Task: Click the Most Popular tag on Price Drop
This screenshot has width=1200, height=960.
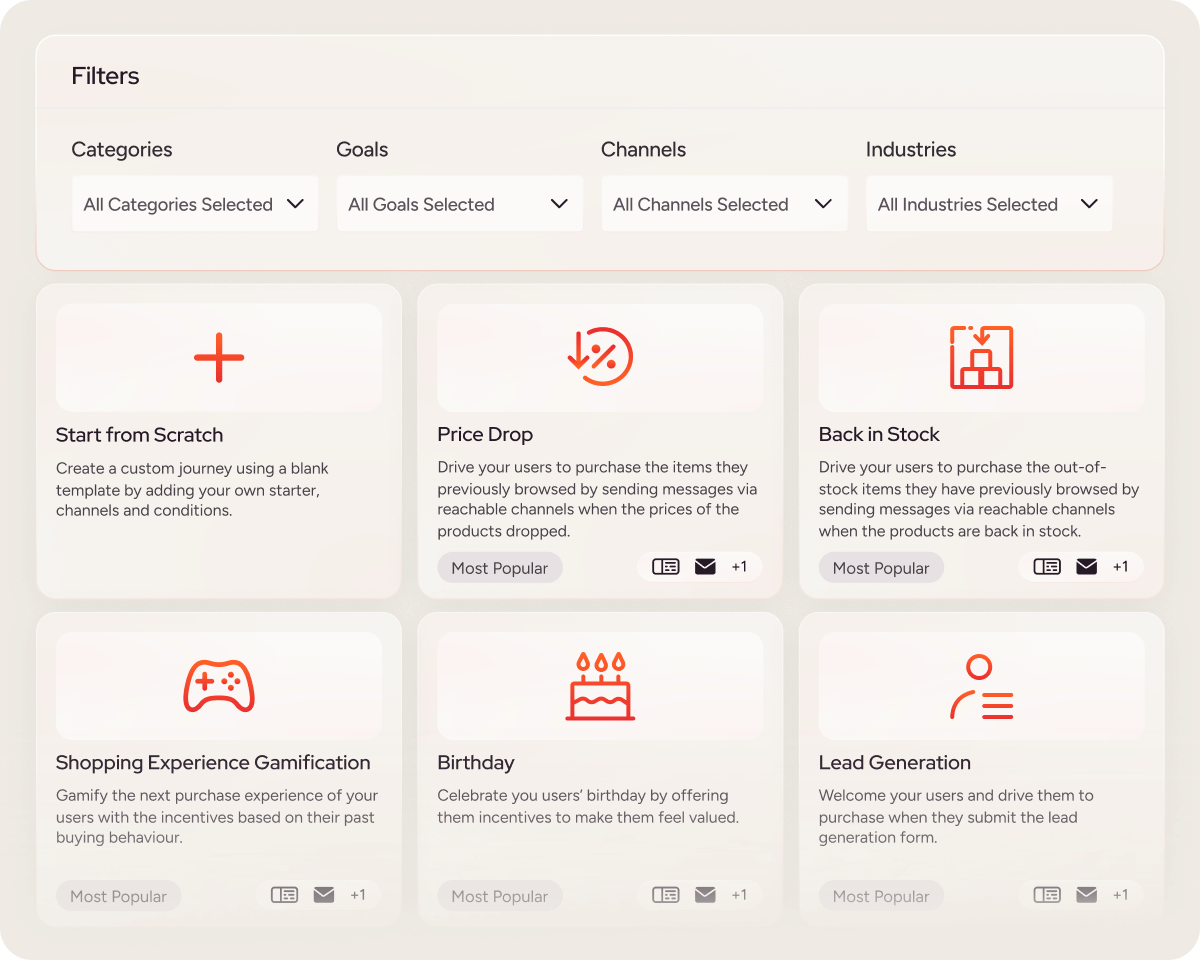Action: point(500,568)
